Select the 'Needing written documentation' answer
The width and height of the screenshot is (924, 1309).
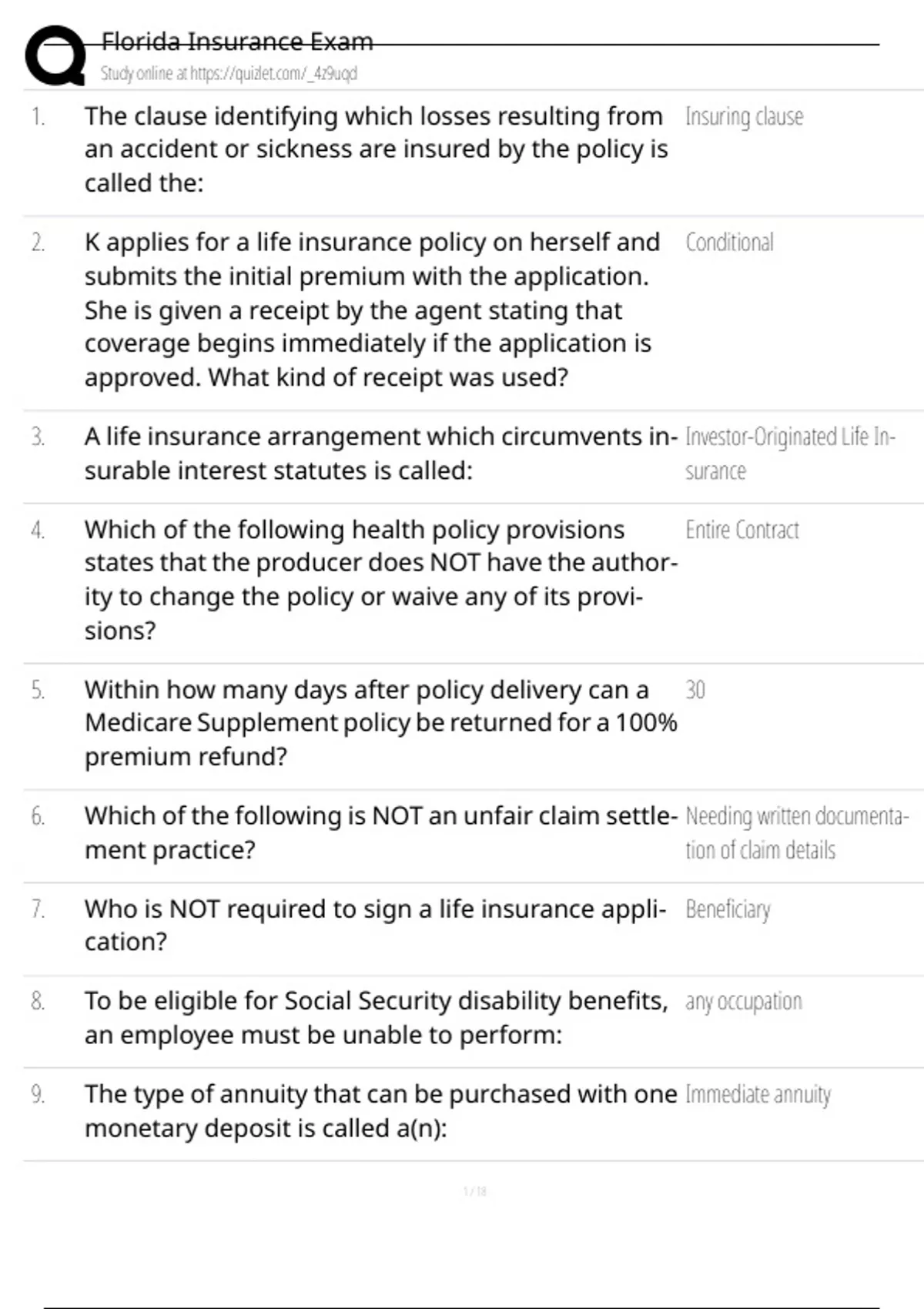point(796,832)
